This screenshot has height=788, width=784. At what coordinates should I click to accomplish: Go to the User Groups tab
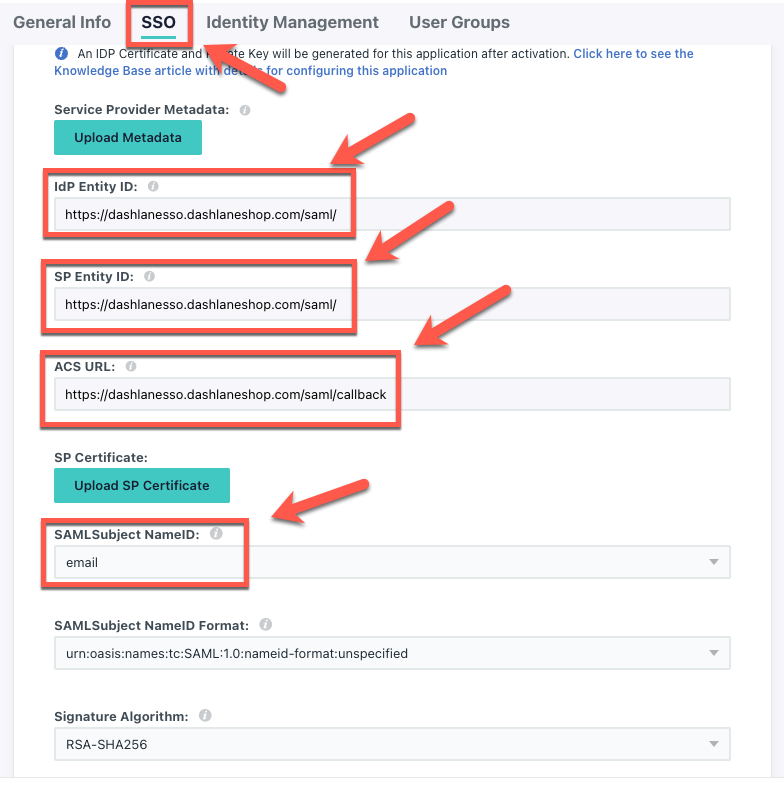pyautogui.click(x=459, y=22)
